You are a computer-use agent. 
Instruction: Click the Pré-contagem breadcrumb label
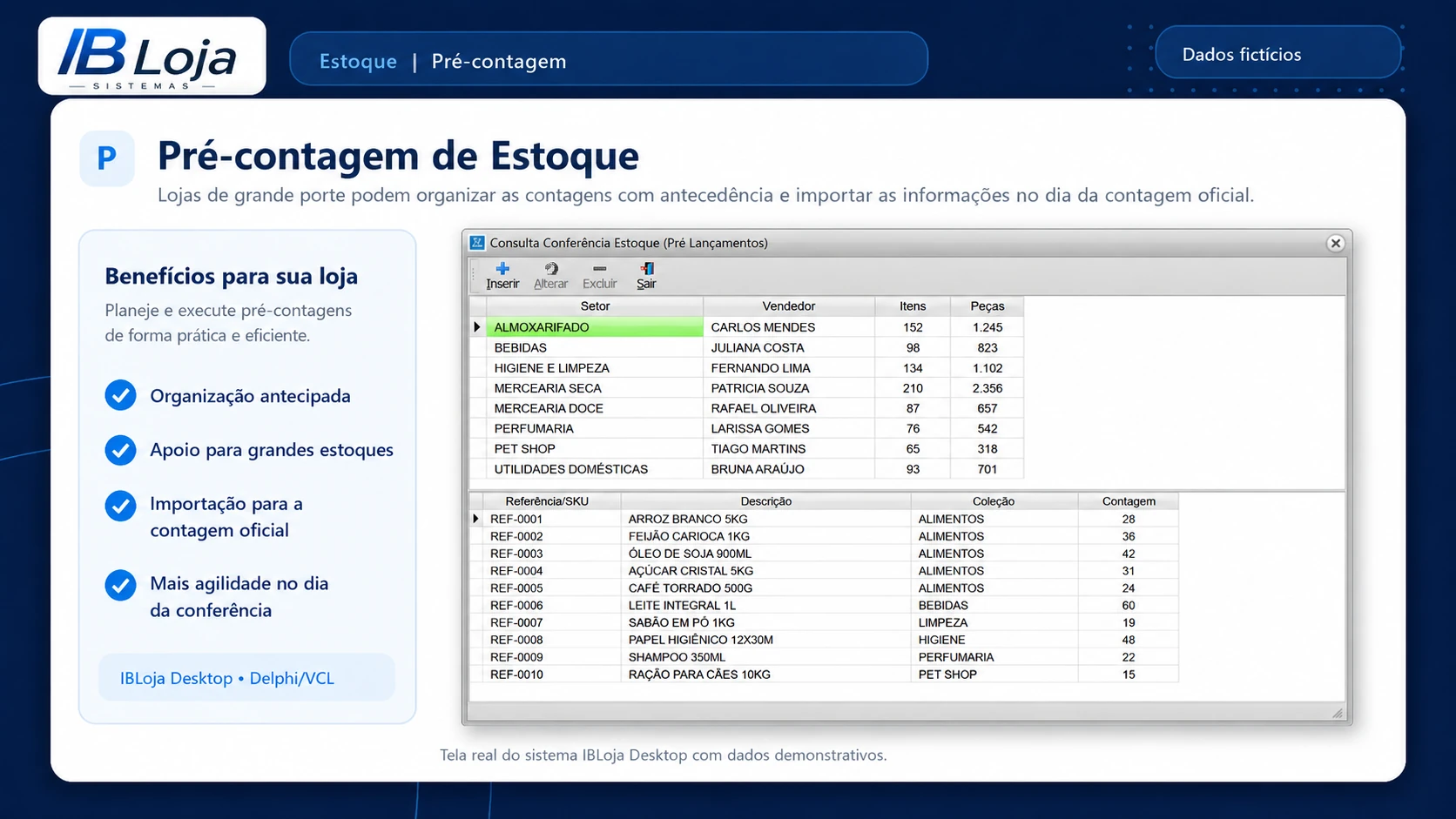tap(499, 61)
